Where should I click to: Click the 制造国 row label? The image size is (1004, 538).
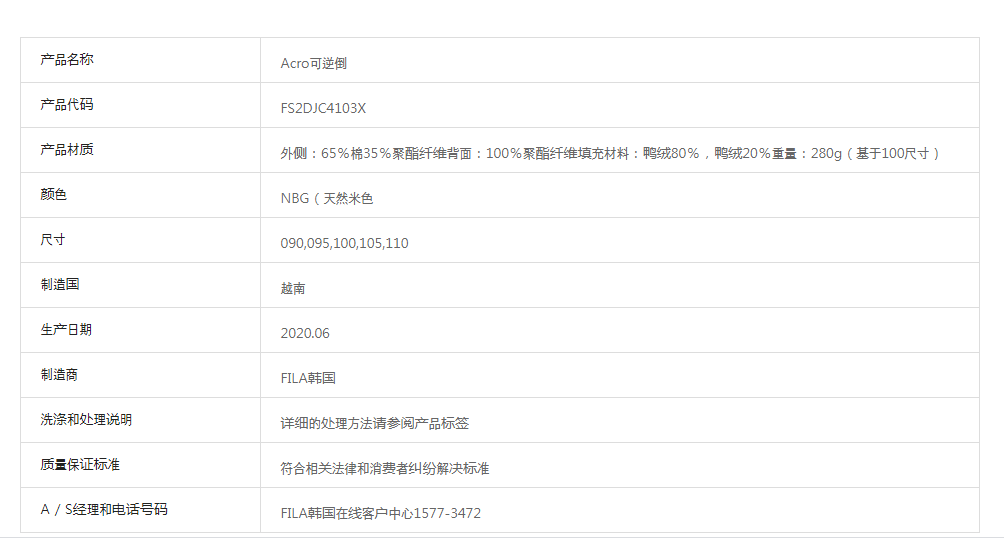tap(60, 285)
